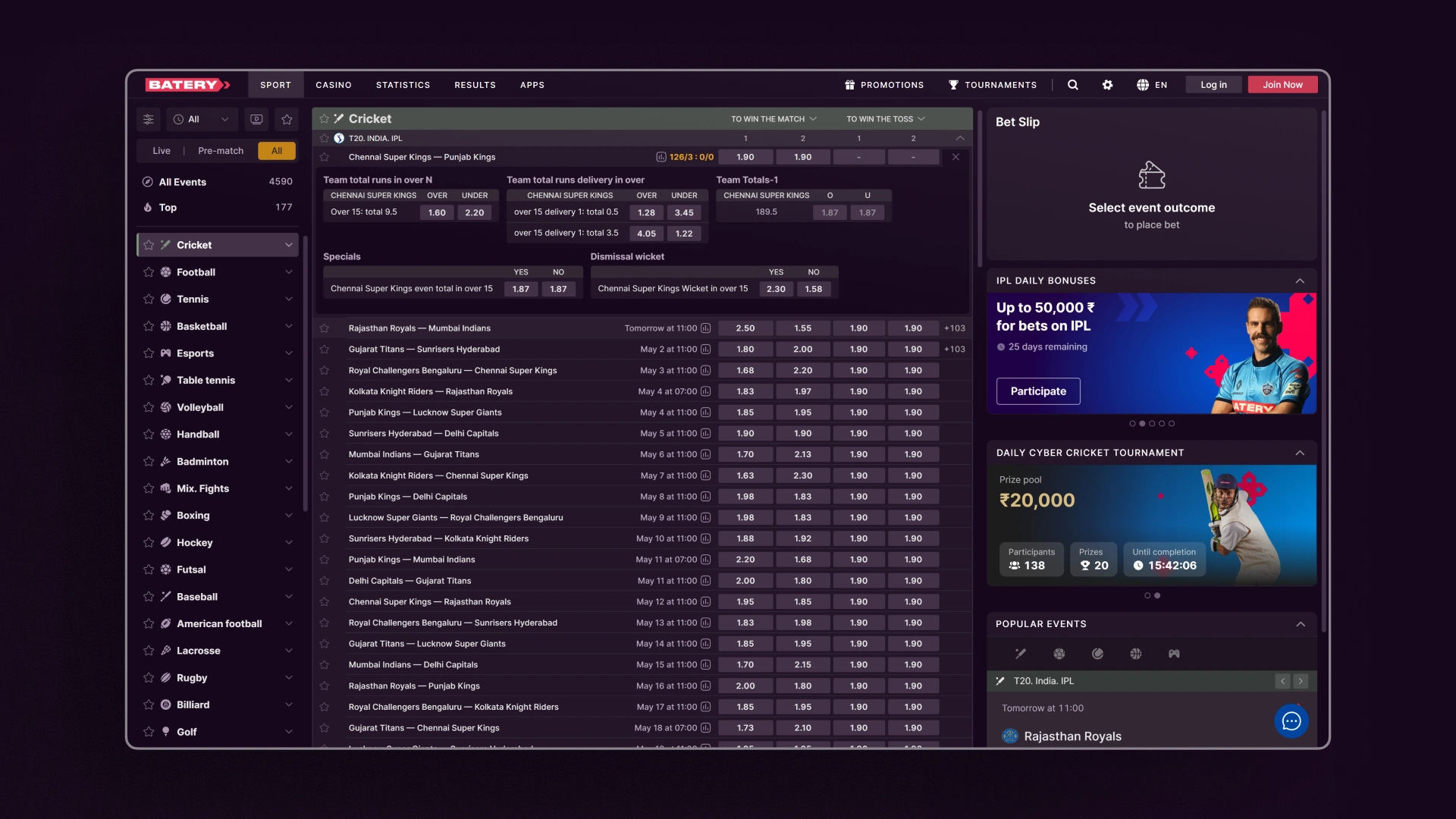Image resolution: width=1456 pixels, height=819 pixels.
Task: Collapse Daily Cyber Cricket Tournament panel
Action: tap(1300, 453)
